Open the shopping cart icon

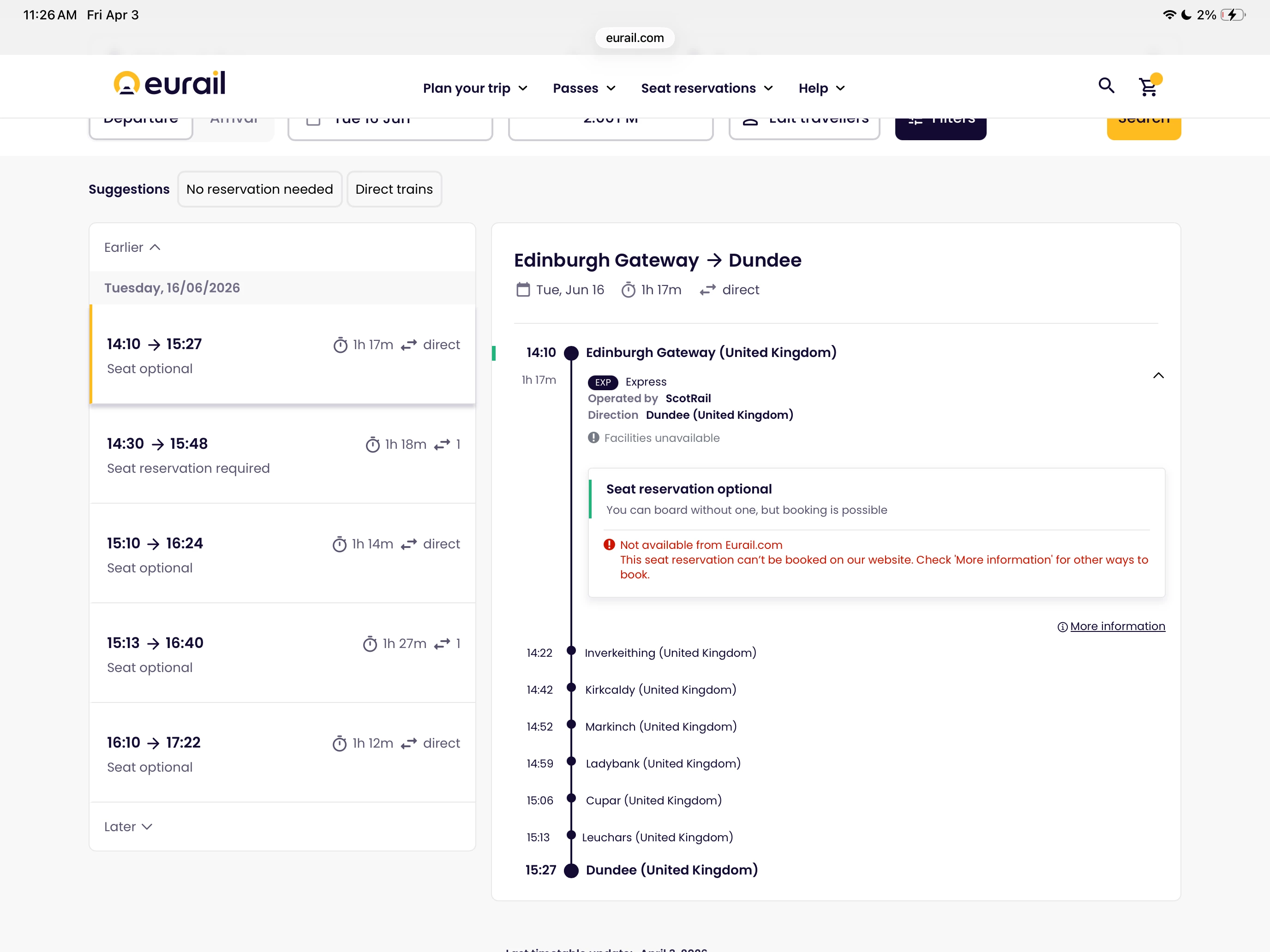(x=1148, y=87)
